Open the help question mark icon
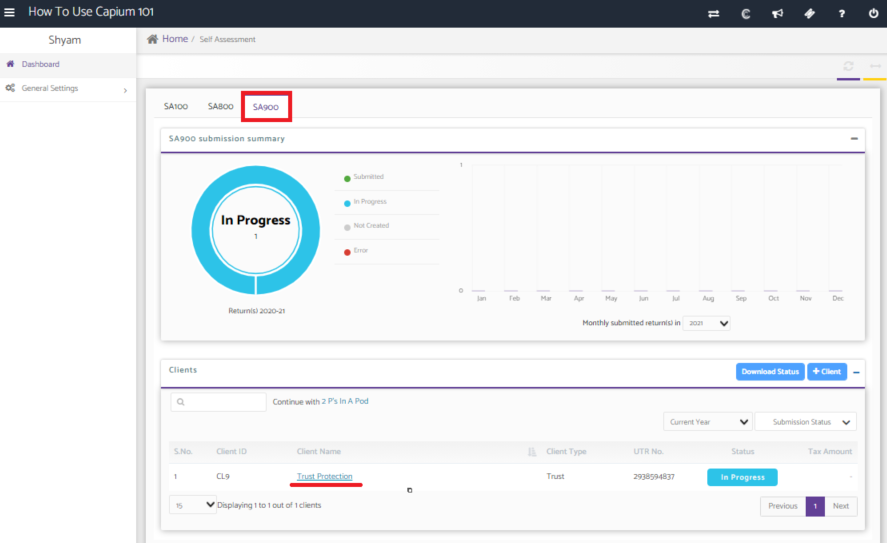Viewport: 887px width, 543px height. tap(842, 14)
